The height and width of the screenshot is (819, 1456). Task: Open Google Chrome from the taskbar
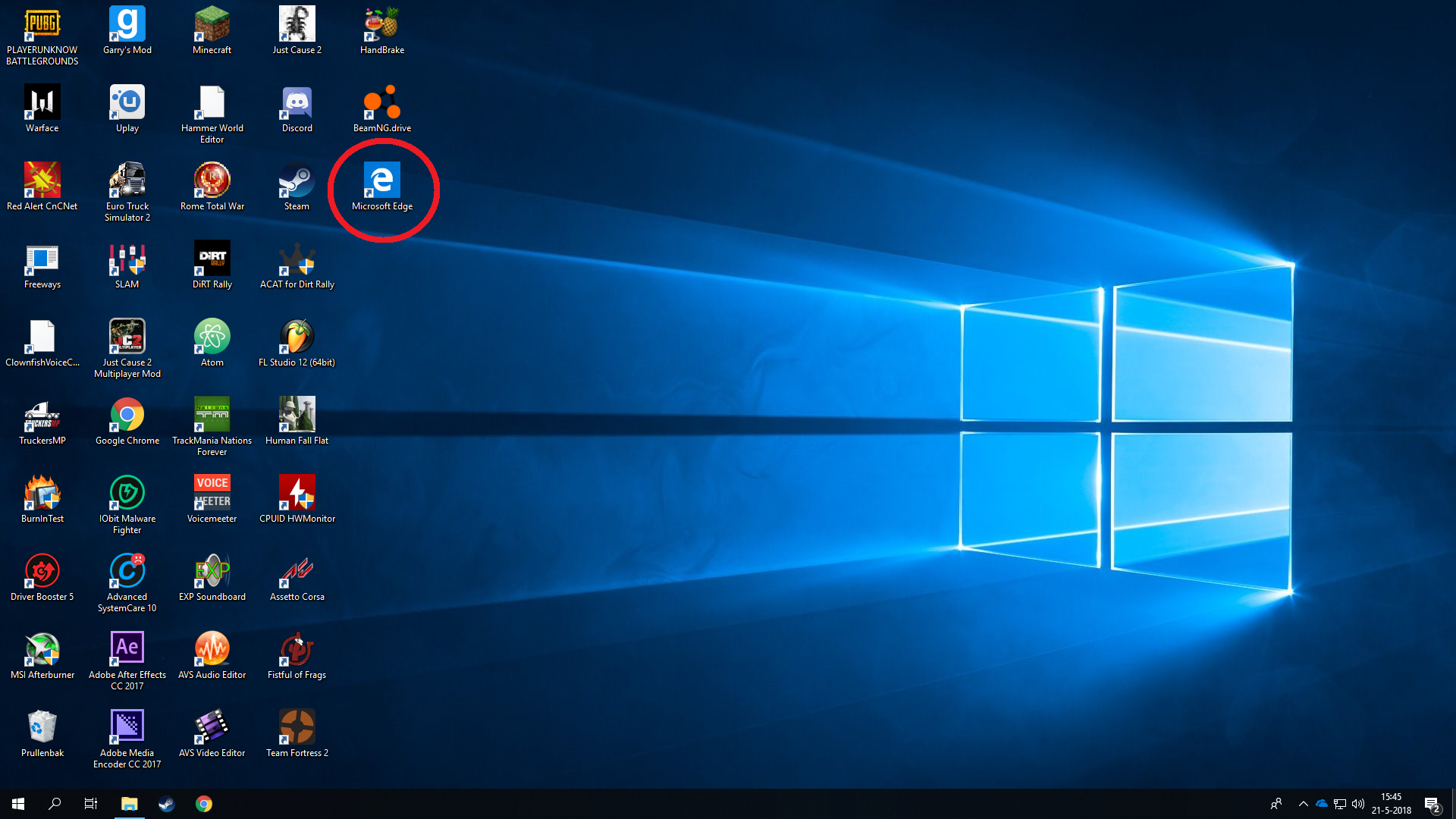pos(203,804)
